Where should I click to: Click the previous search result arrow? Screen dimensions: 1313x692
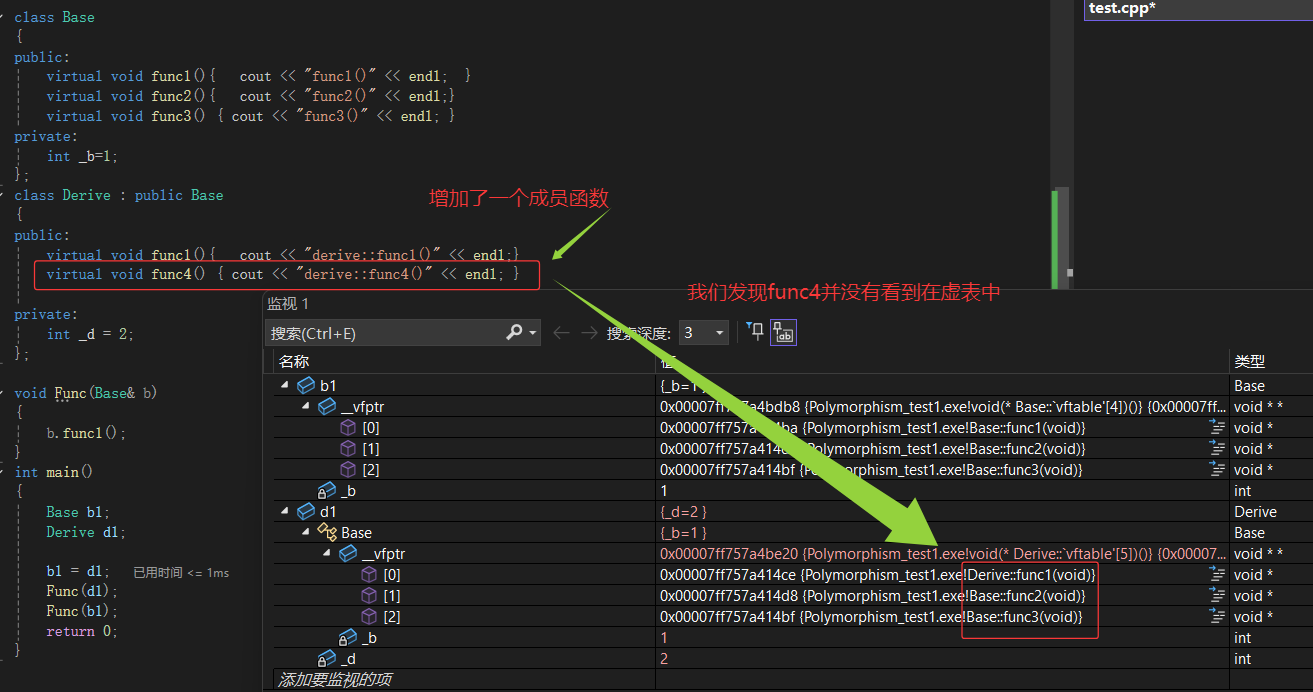(x=561, y=333)
